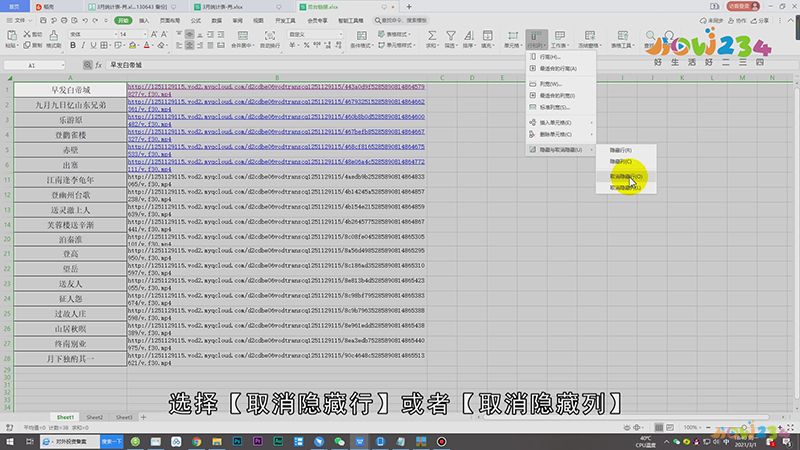Choose Hide Rows in submenu
The image size is (800, 450).
point(626,150)
